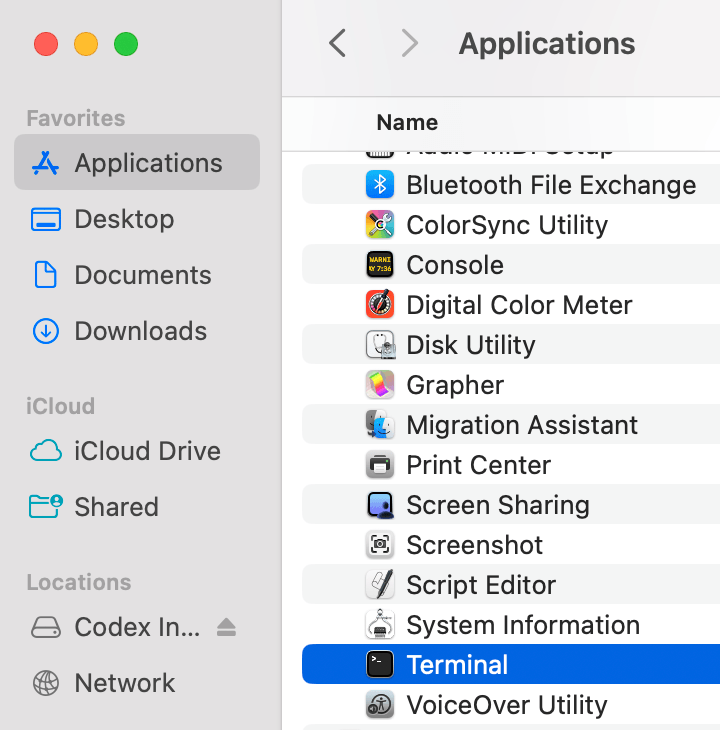Click the Applications sidebar icon
This screenshot has width=720, height=730.
click(45, 163)
